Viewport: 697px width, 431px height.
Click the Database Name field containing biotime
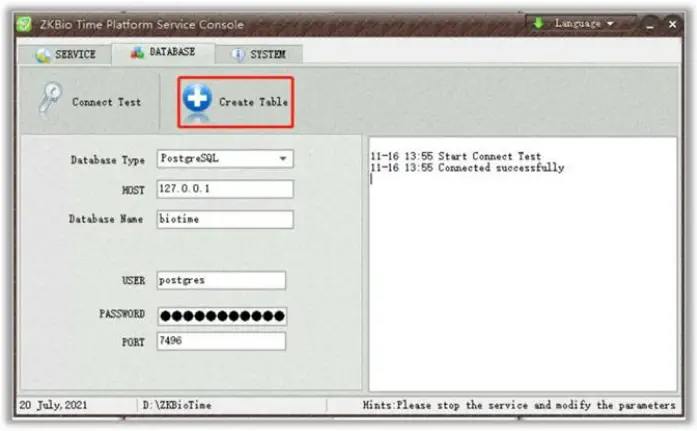click(x=225, y=219)
